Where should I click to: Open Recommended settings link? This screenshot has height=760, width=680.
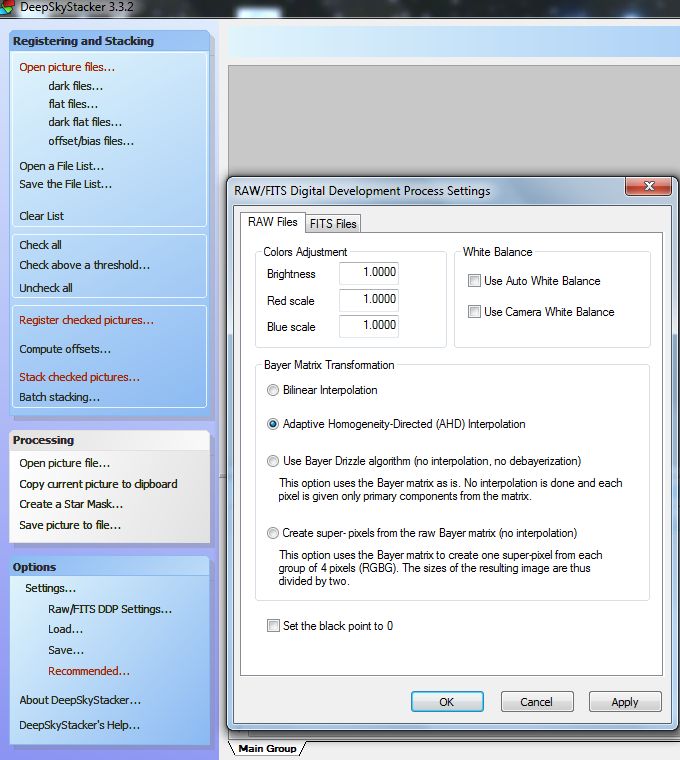[89, 671]
